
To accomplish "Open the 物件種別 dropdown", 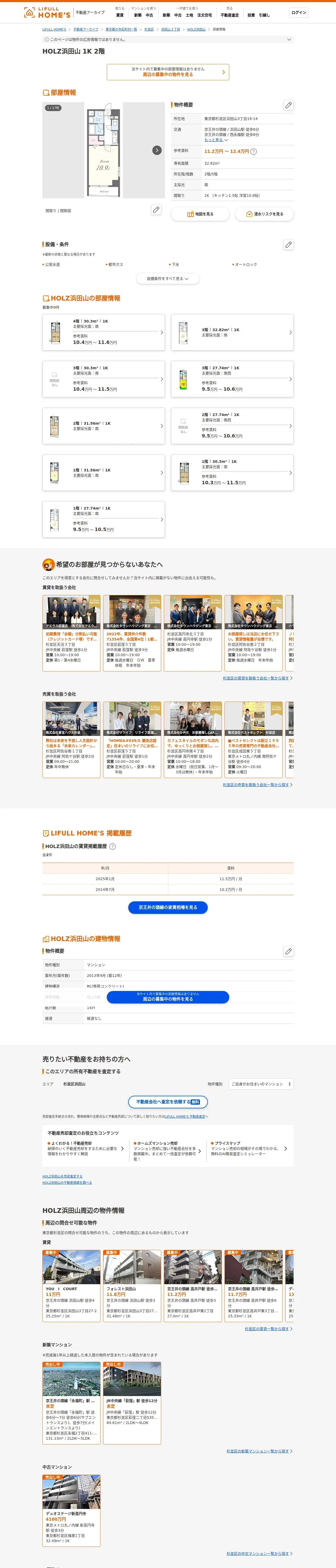I will click(x=261, y=1084).
